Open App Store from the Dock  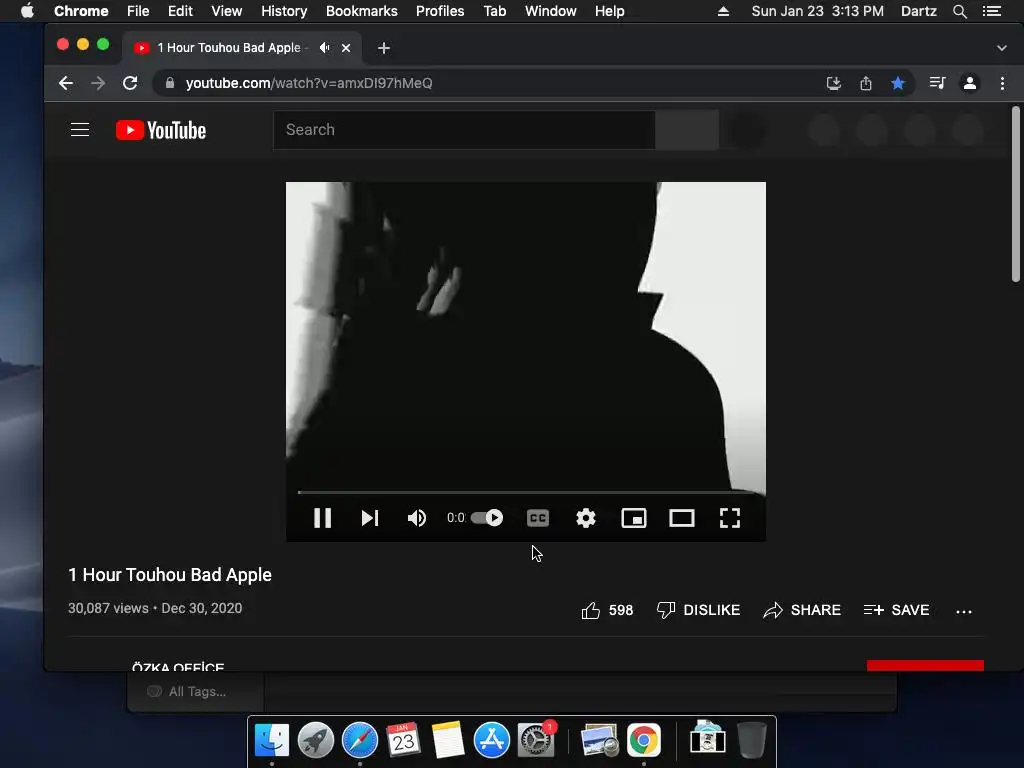point(492,741)
